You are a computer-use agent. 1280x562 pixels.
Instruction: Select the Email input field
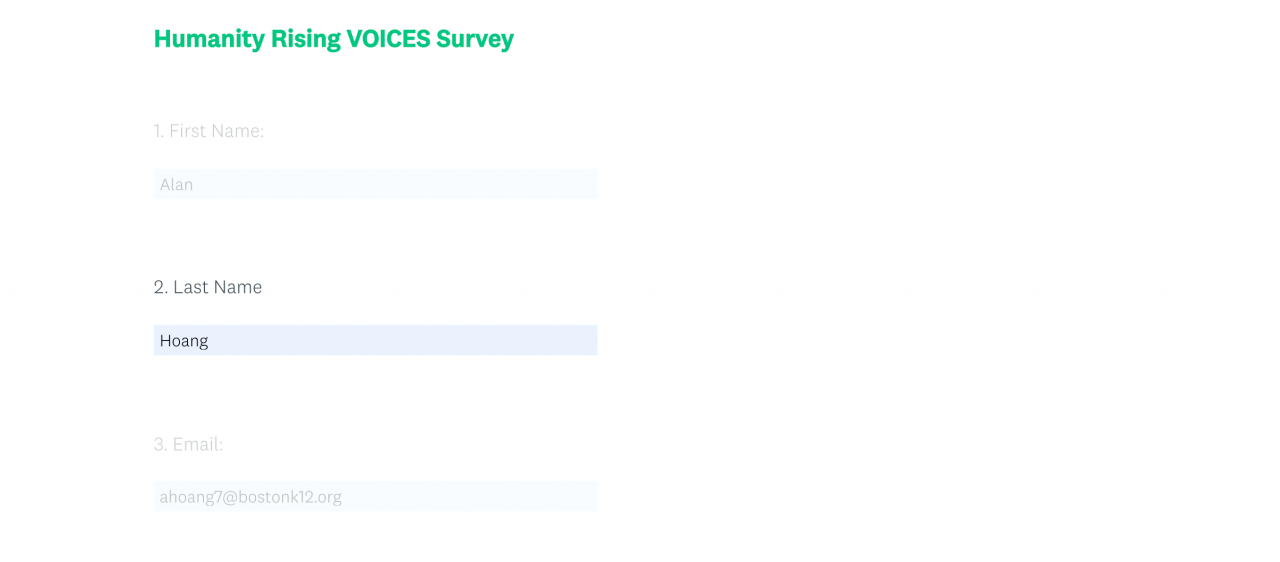coord(375,497)
